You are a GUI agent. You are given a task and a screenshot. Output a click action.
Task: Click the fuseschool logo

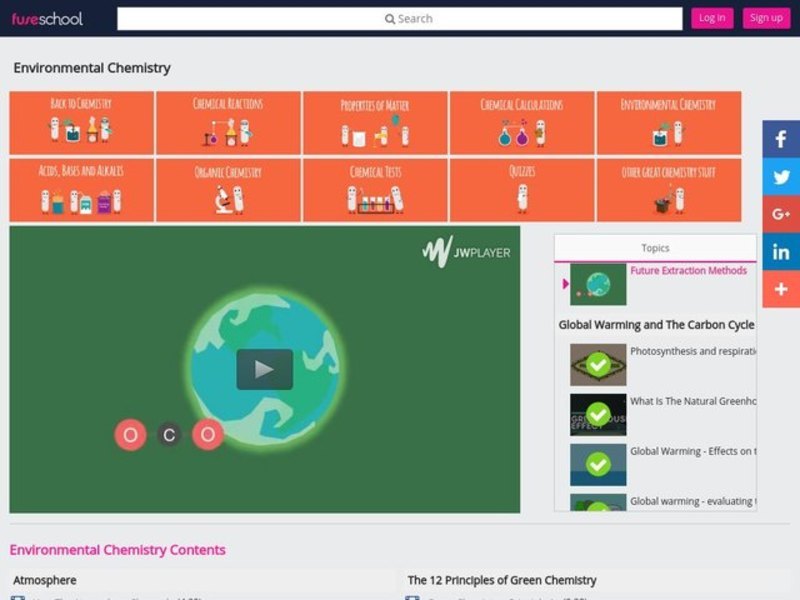click(x=47, y=18)
